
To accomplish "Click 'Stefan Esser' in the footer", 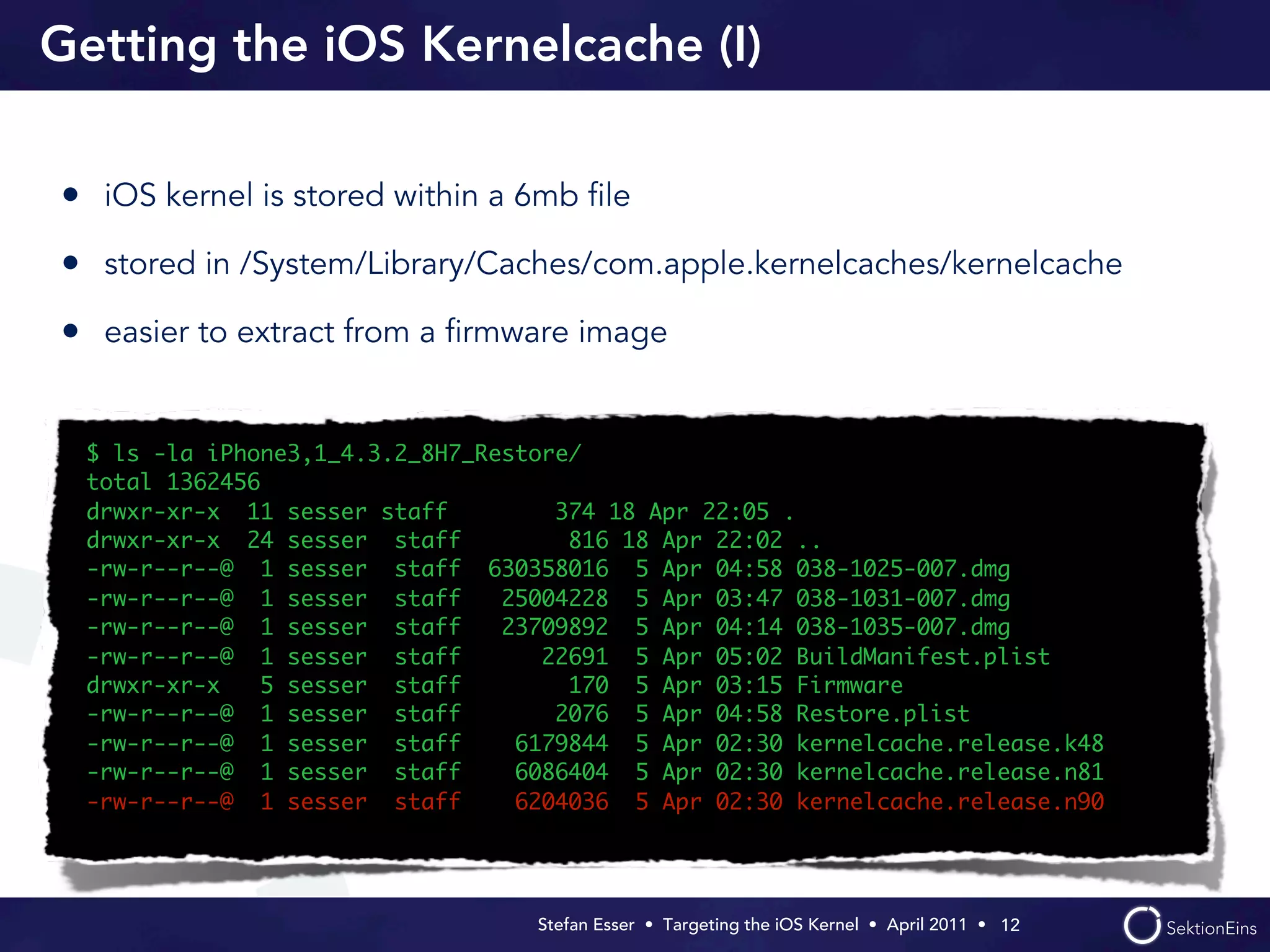I will 586,925.
